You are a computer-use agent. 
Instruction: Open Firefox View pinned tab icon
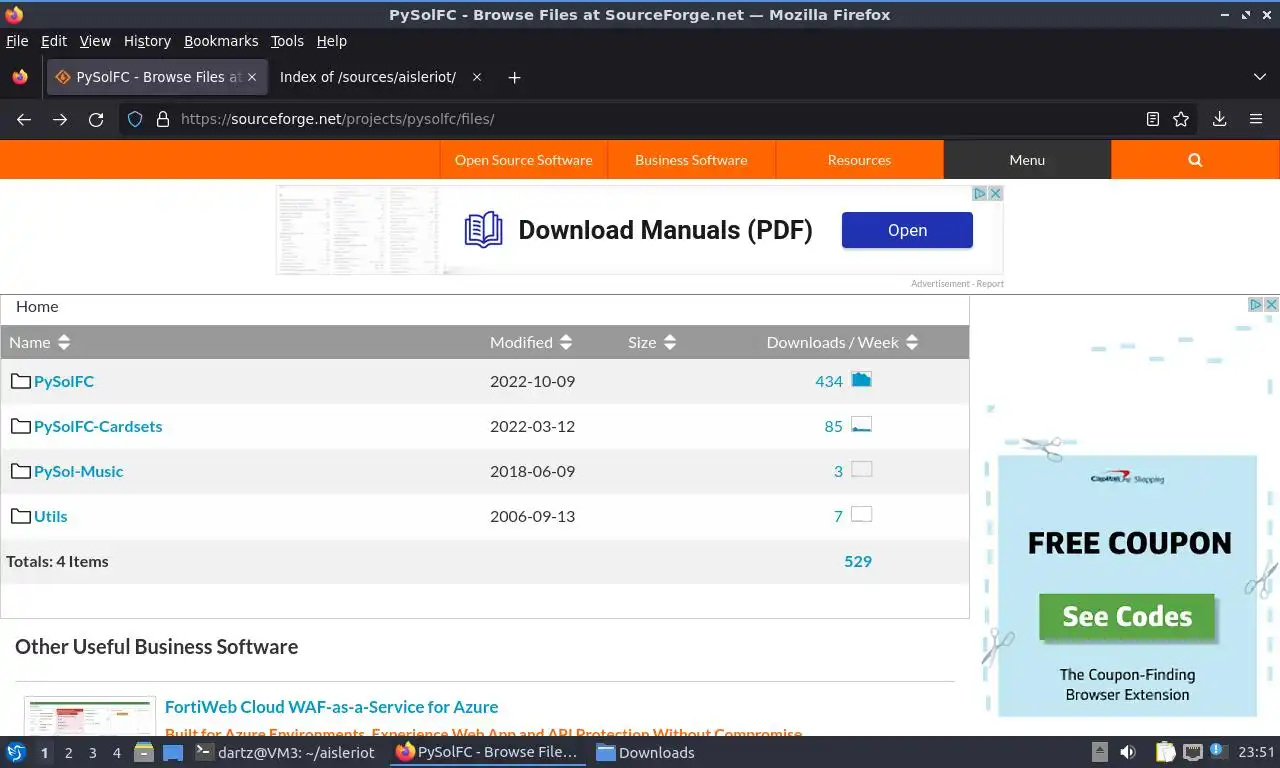click(20, 77)
